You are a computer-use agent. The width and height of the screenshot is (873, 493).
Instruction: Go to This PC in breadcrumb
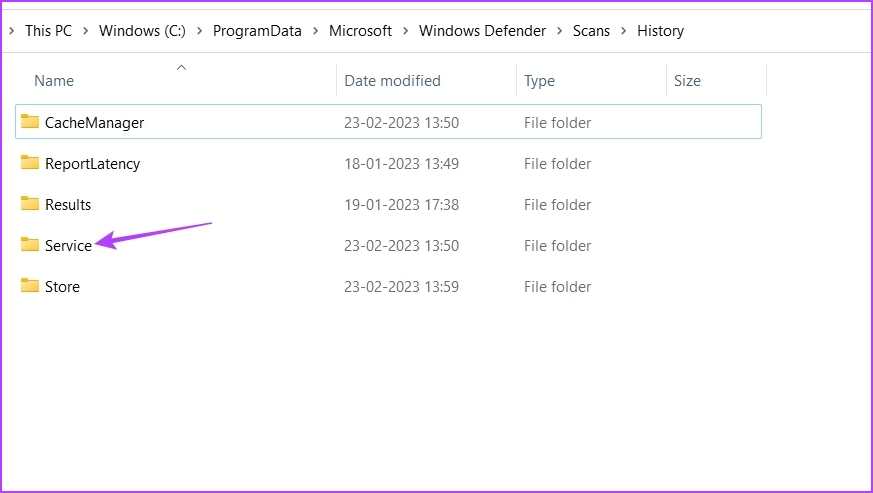[x=48, y=31]
